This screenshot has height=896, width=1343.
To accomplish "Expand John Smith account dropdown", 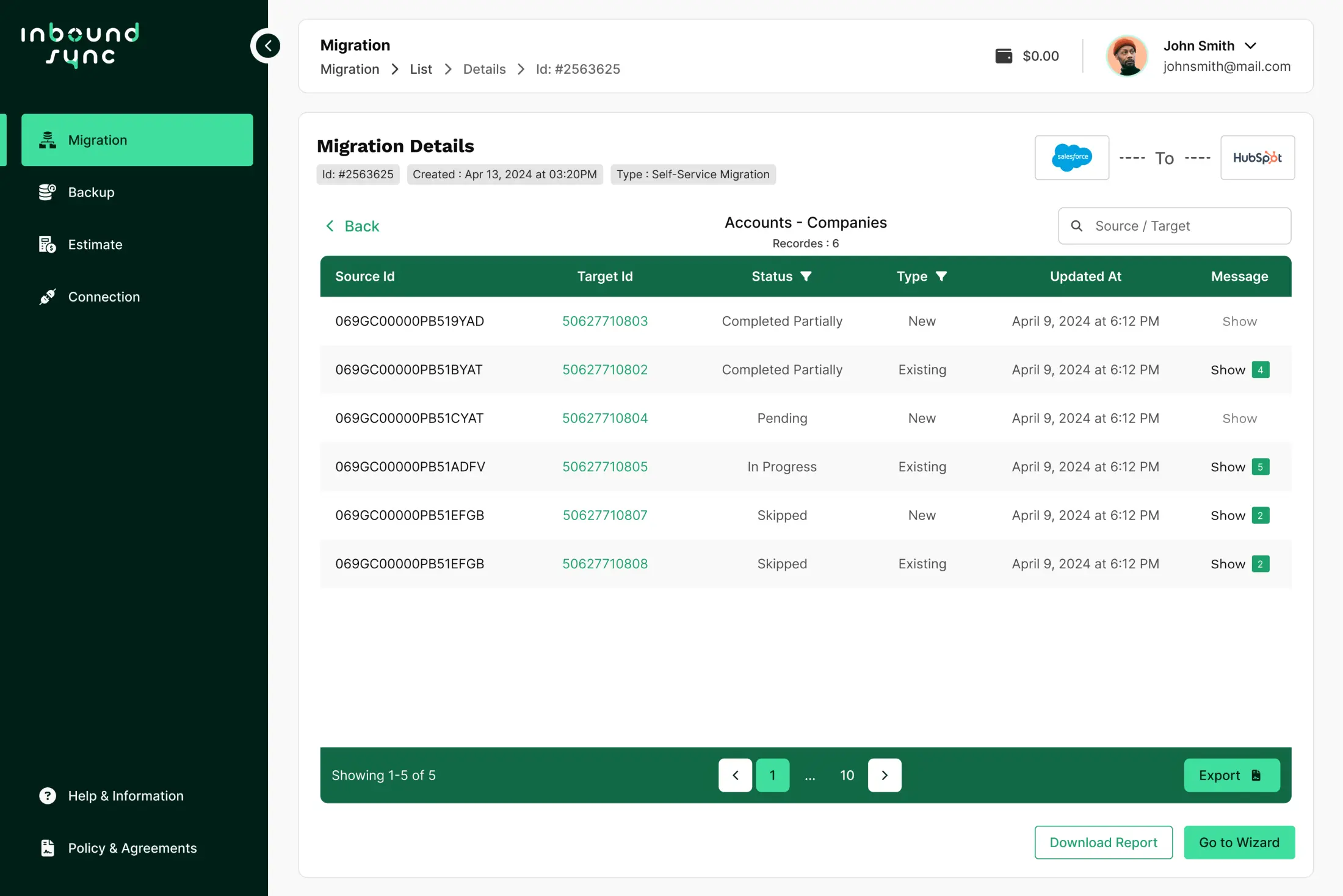I will (x=1250, y=46).
